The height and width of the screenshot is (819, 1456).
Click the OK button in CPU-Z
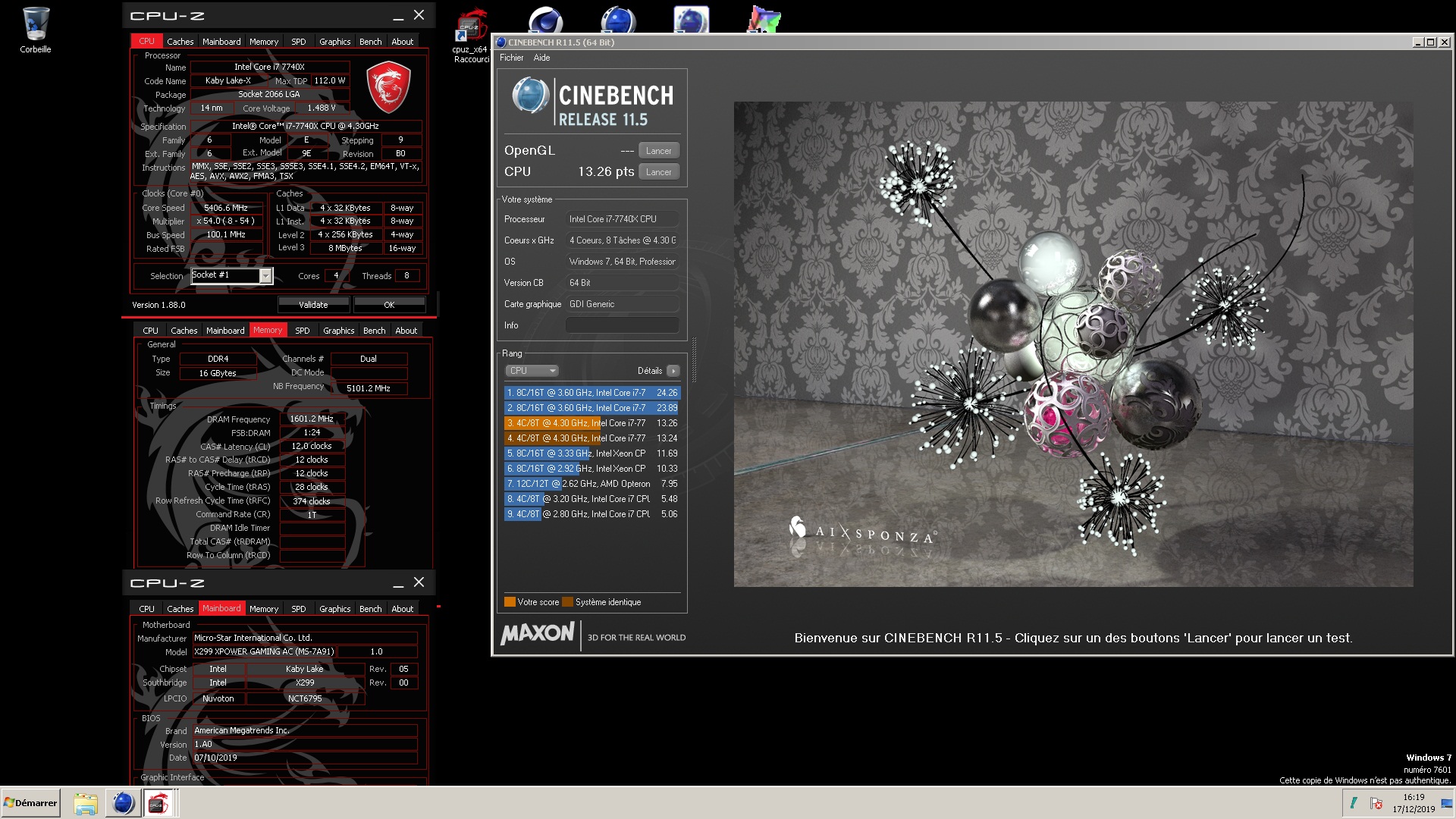click(x=389, y=305)
